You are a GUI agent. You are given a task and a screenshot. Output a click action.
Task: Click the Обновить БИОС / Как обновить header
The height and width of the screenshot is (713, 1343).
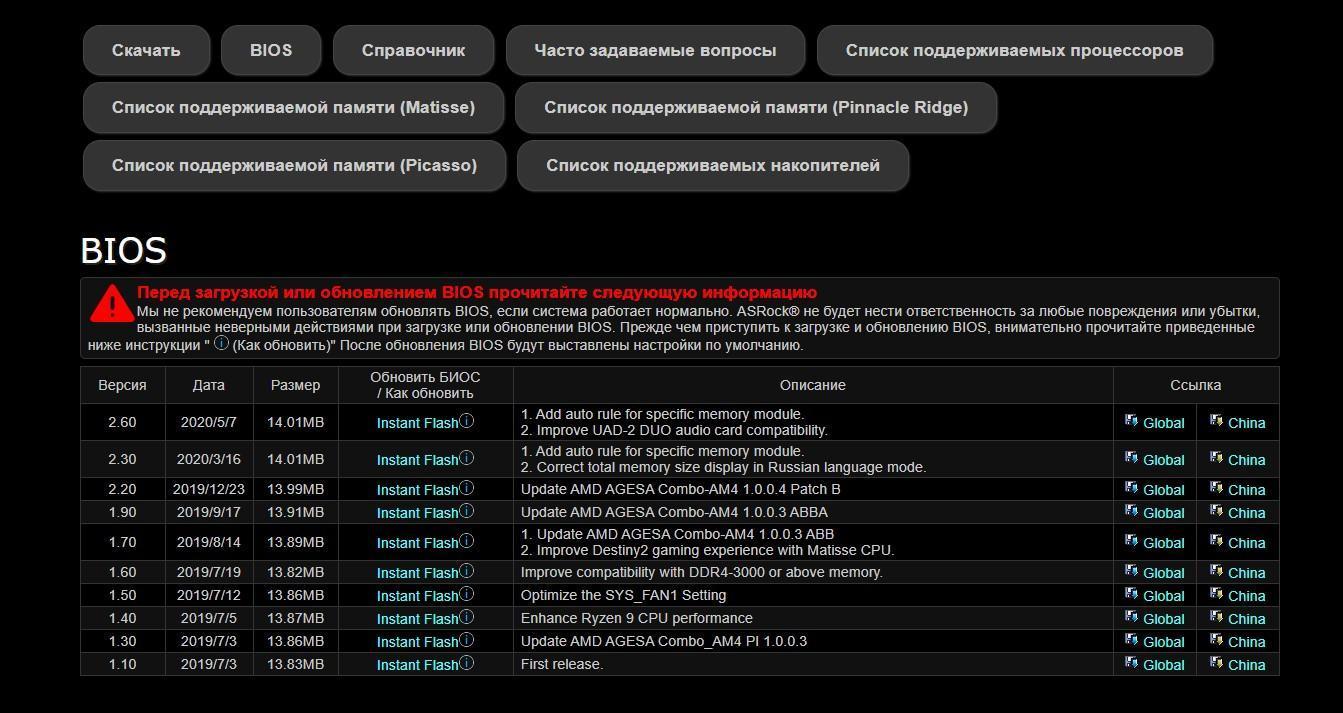425,385
